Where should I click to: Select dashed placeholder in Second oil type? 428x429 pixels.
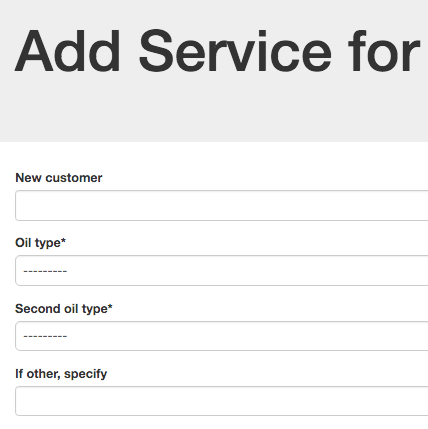pyautogui.click(x=45, y=336)
